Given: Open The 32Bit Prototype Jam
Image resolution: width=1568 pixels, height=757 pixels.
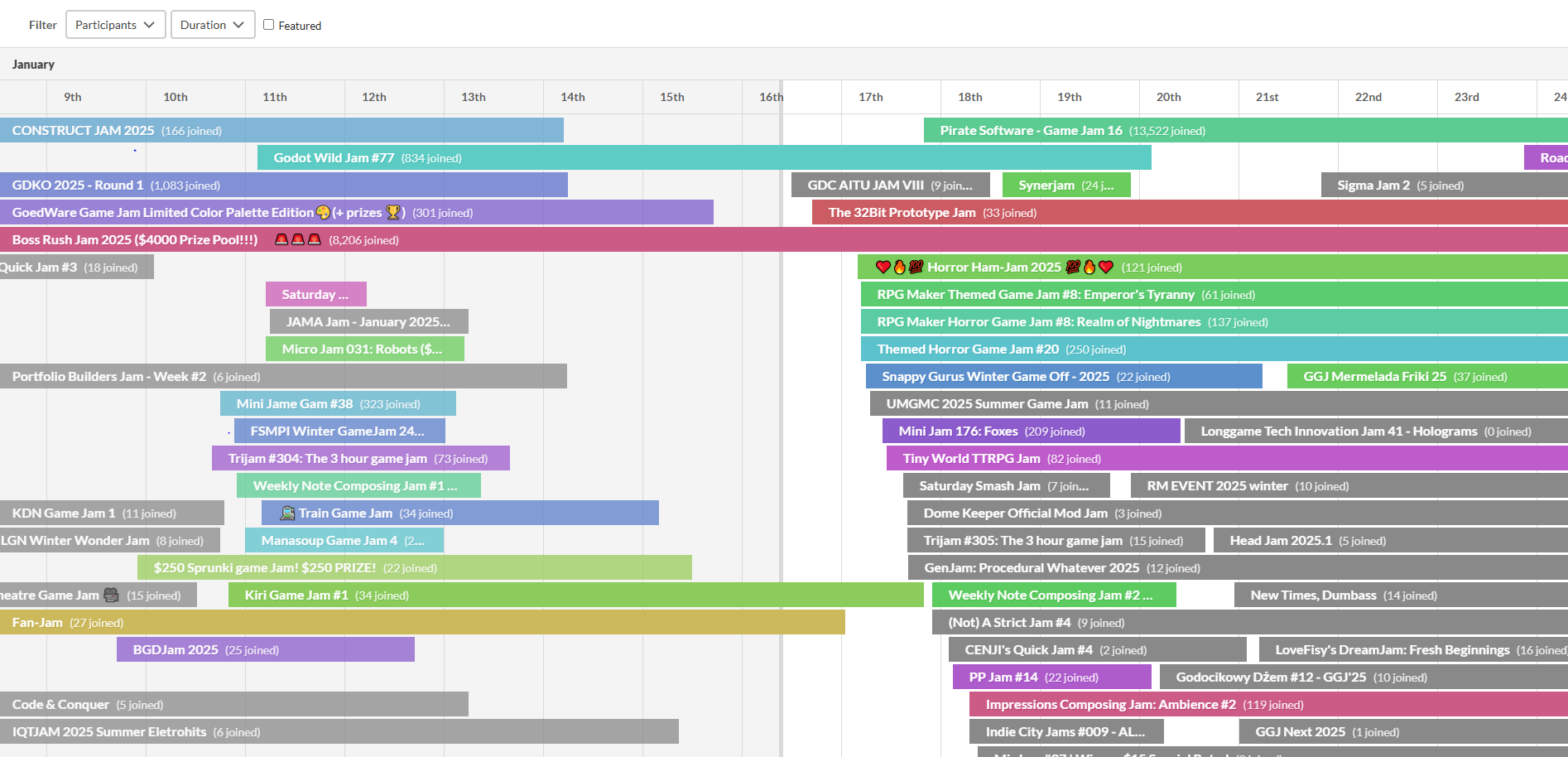Looking at the screenshot, I should (1190, 213).
